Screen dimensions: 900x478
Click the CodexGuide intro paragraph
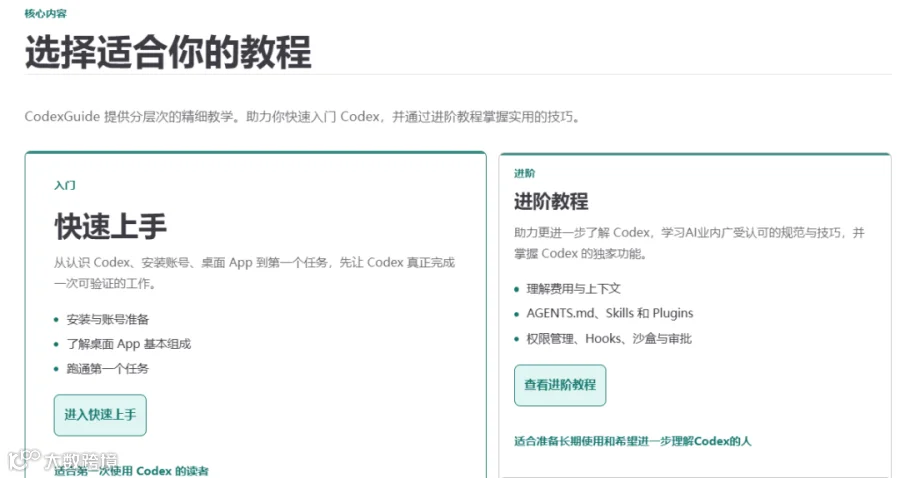pos(303,116)
